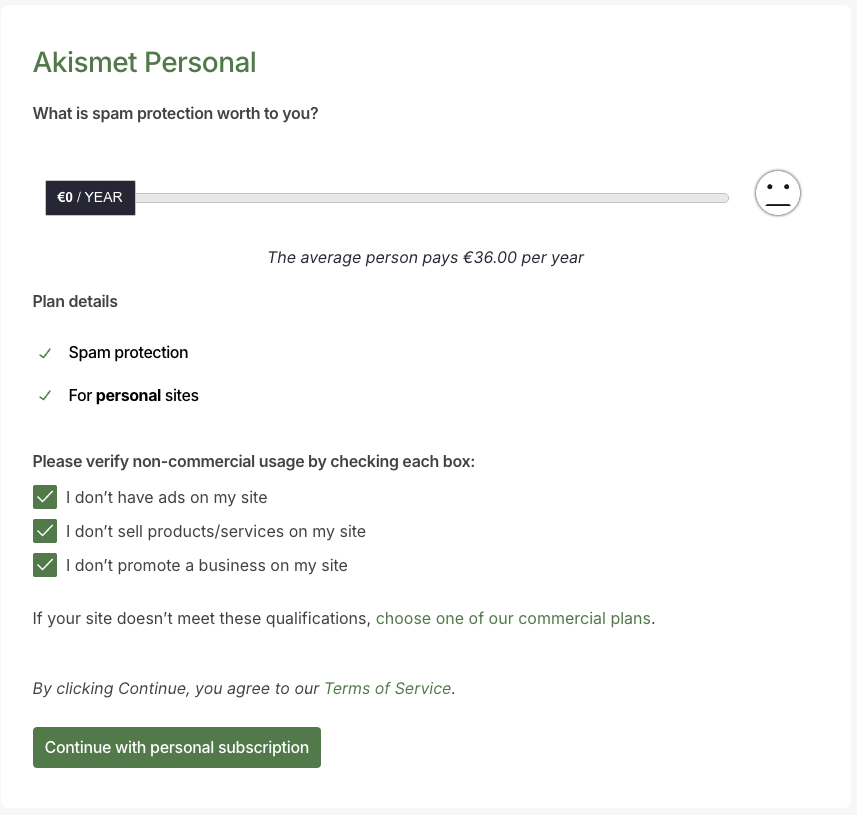Screen dimensions: 857x815
Task: Click the checkmark icon beside personal sites
Action: tap(45, 396)
